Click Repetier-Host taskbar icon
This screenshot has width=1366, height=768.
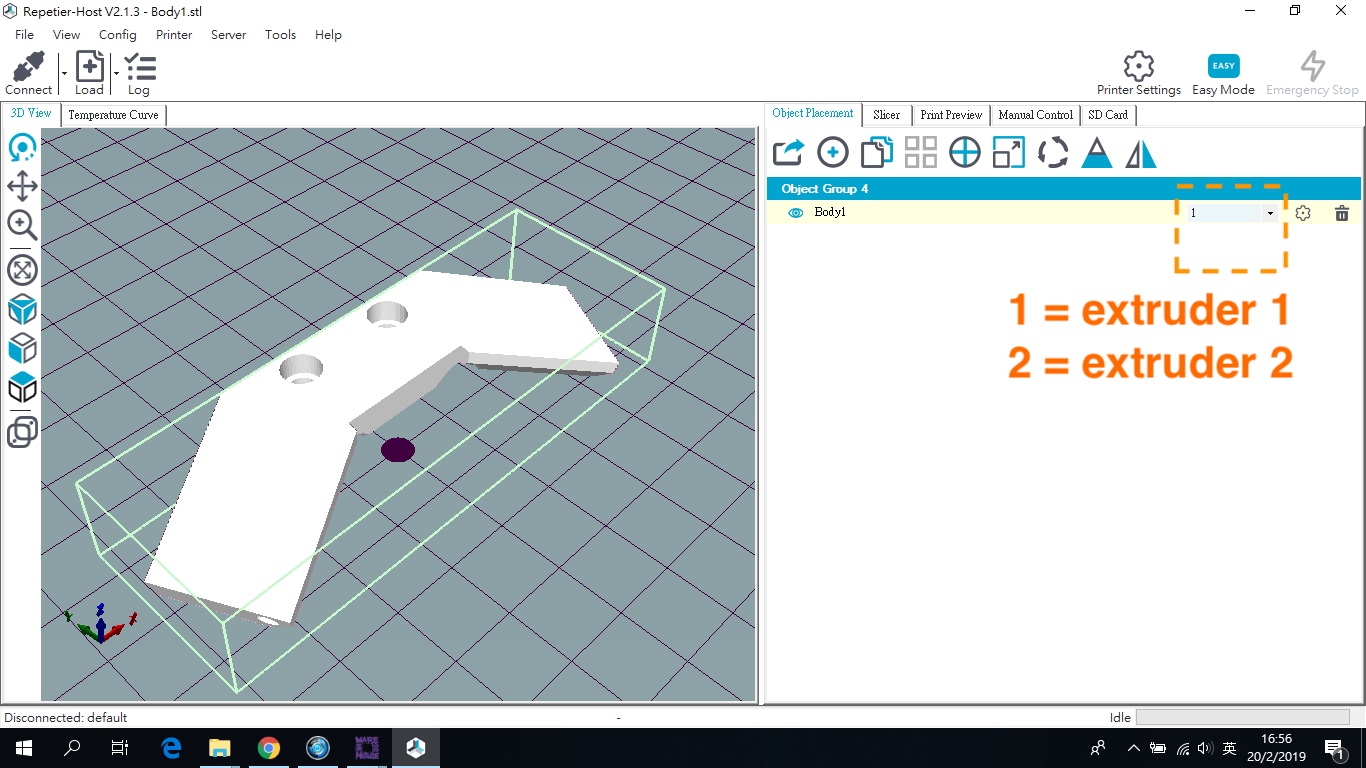pyautogui.click(x=416, y=748)
